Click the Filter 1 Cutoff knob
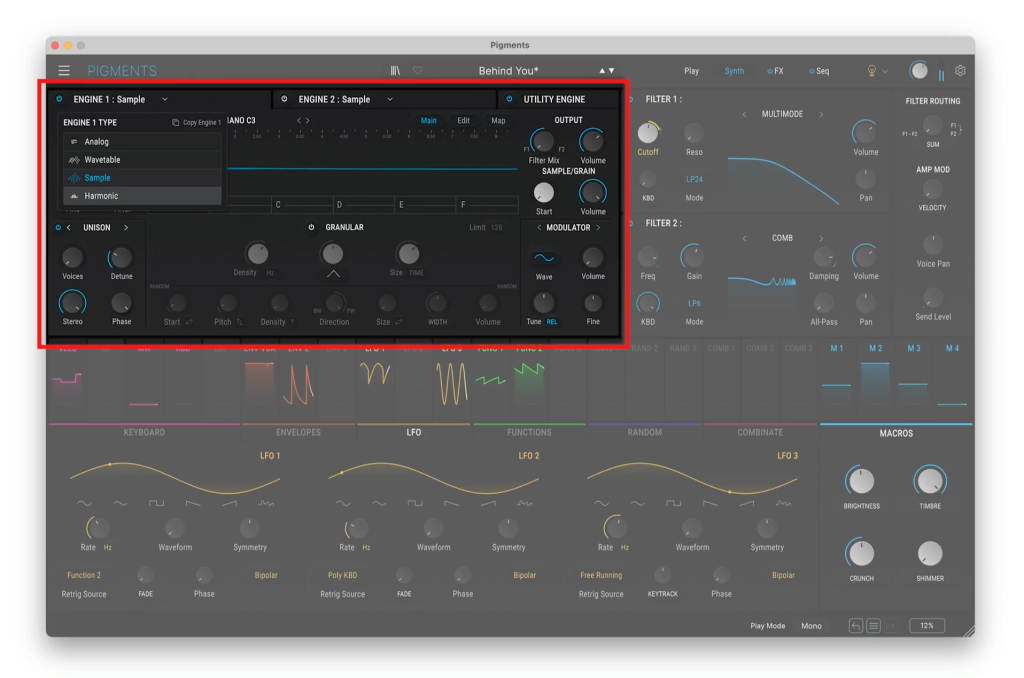 point(648,133)
